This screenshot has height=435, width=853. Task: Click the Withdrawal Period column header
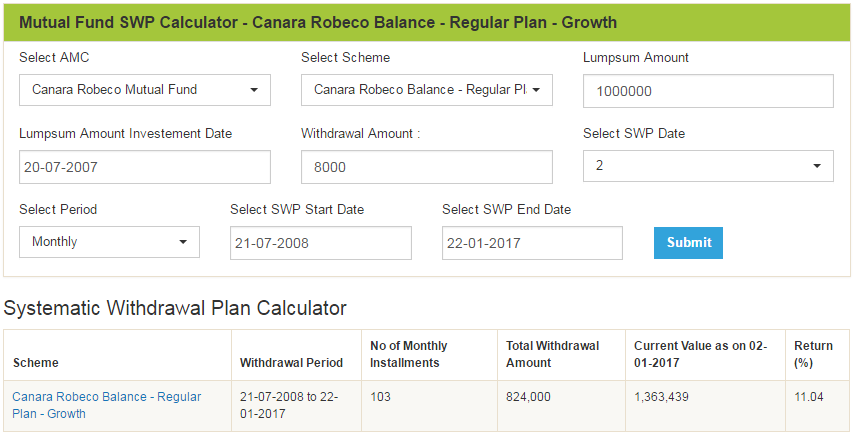[x=291, y=363]
